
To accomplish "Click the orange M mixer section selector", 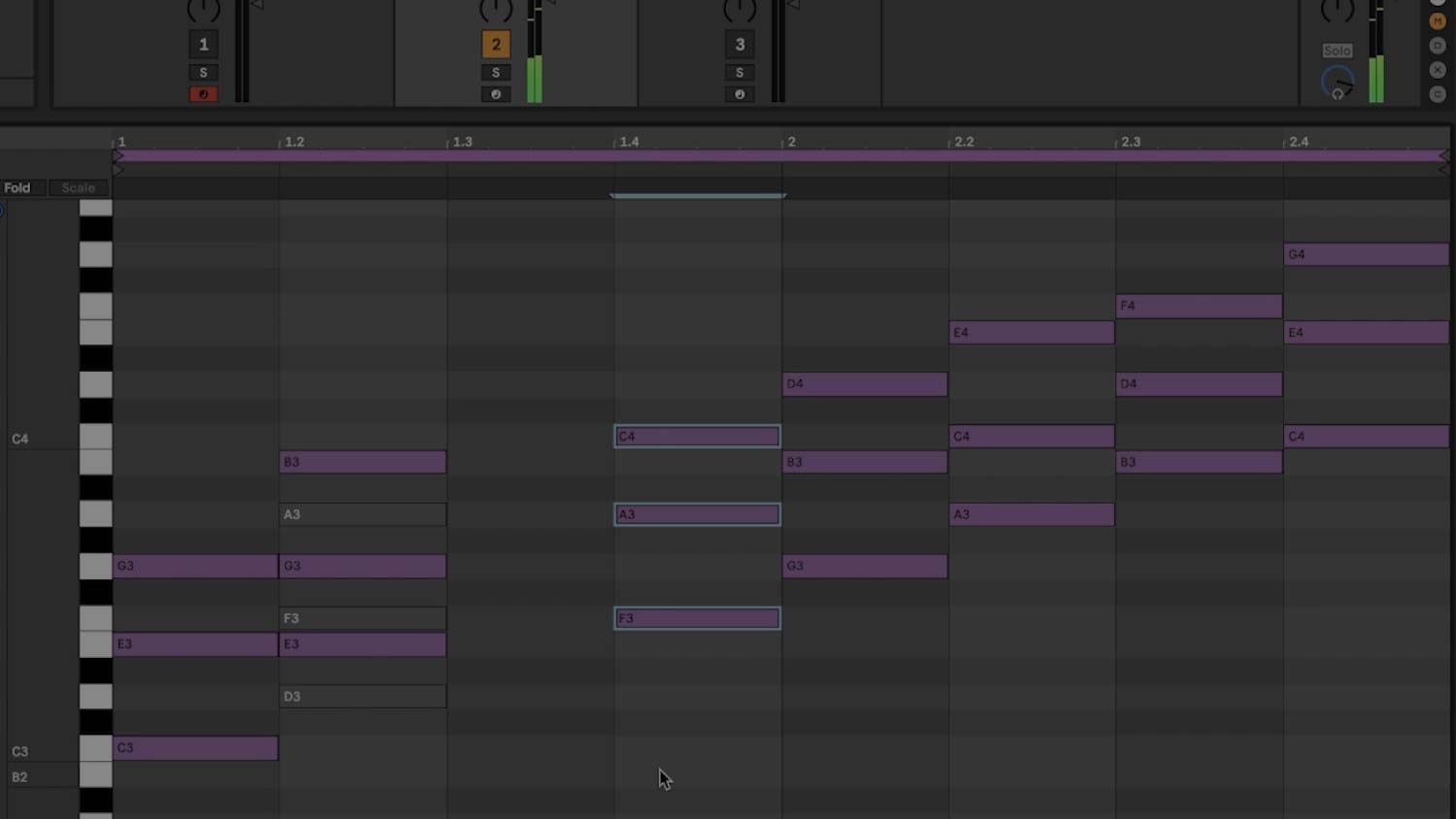I will 1438,21.
